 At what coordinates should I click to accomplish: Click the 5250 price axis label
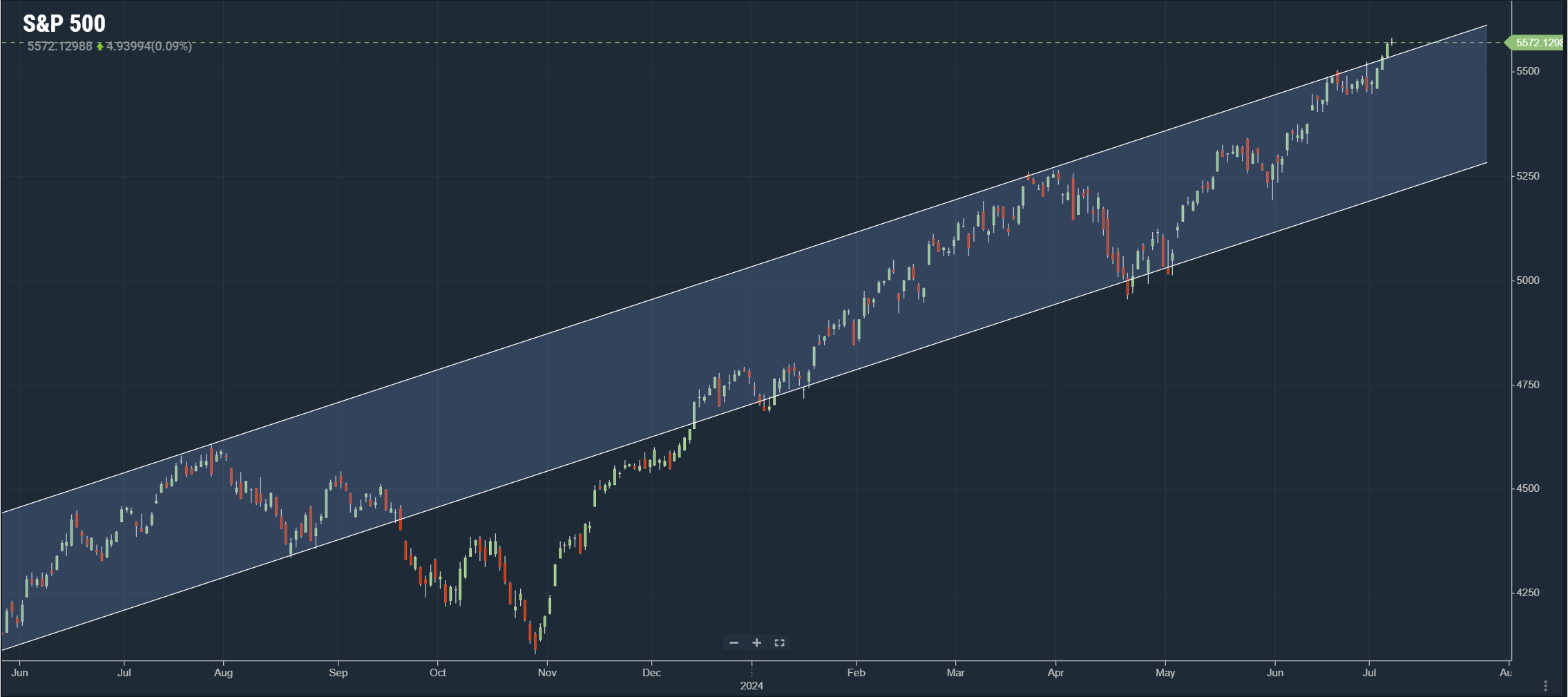point(1528,176)
